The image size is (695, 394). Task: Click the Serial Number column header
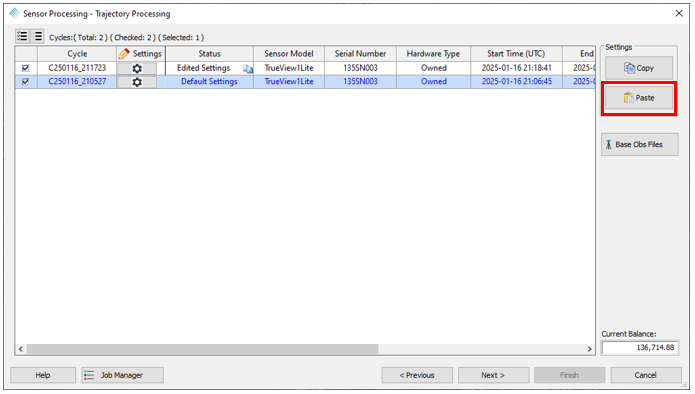(x=360, y=54)
